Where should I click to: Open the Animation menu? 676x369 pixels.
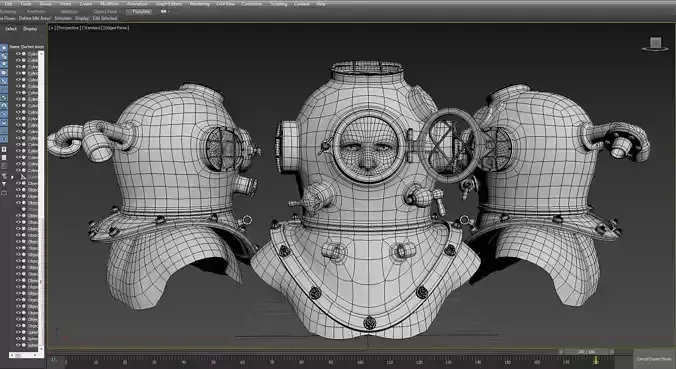coord(137,4)
